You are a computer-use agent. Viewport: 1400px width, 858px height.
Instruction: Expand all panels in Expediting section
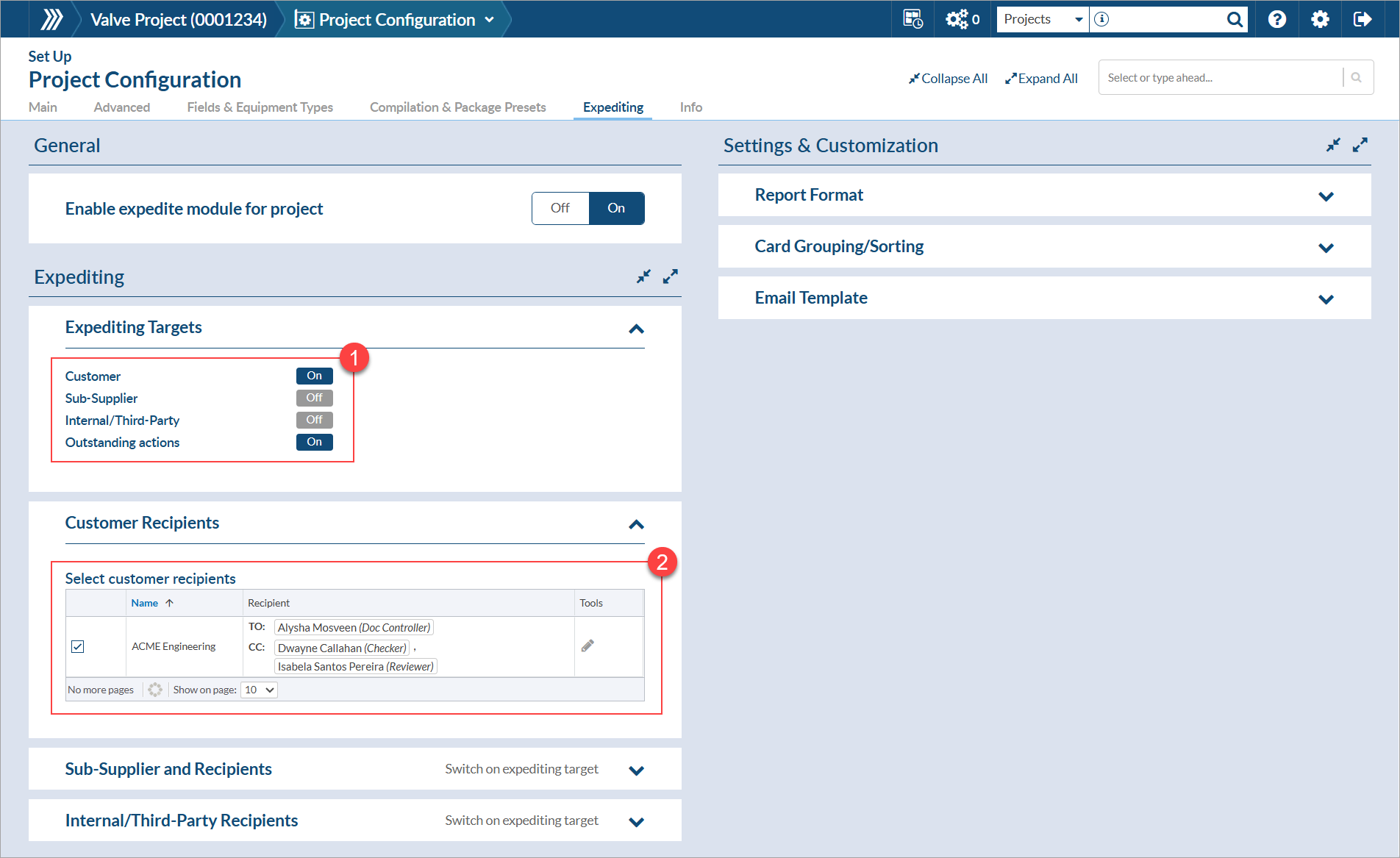pos(670,276)
